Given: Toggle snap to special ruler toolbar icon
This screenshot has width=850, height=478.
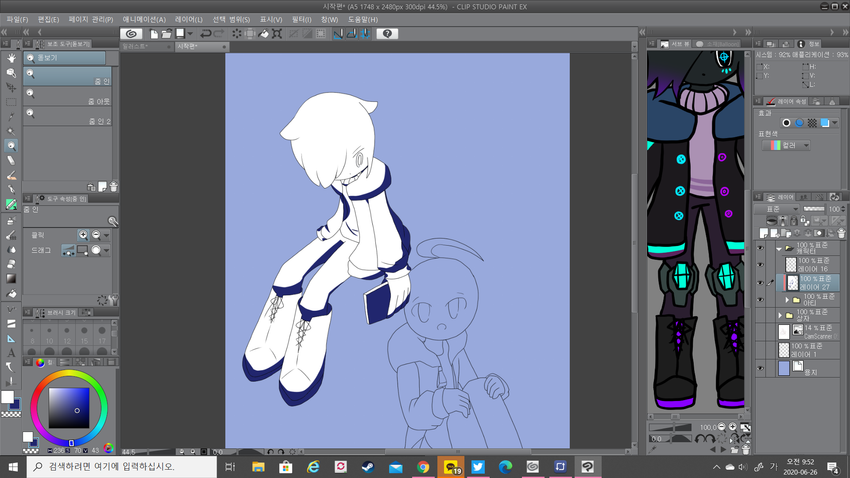Looking at the screenshot, I should click(x=351, y=34).
